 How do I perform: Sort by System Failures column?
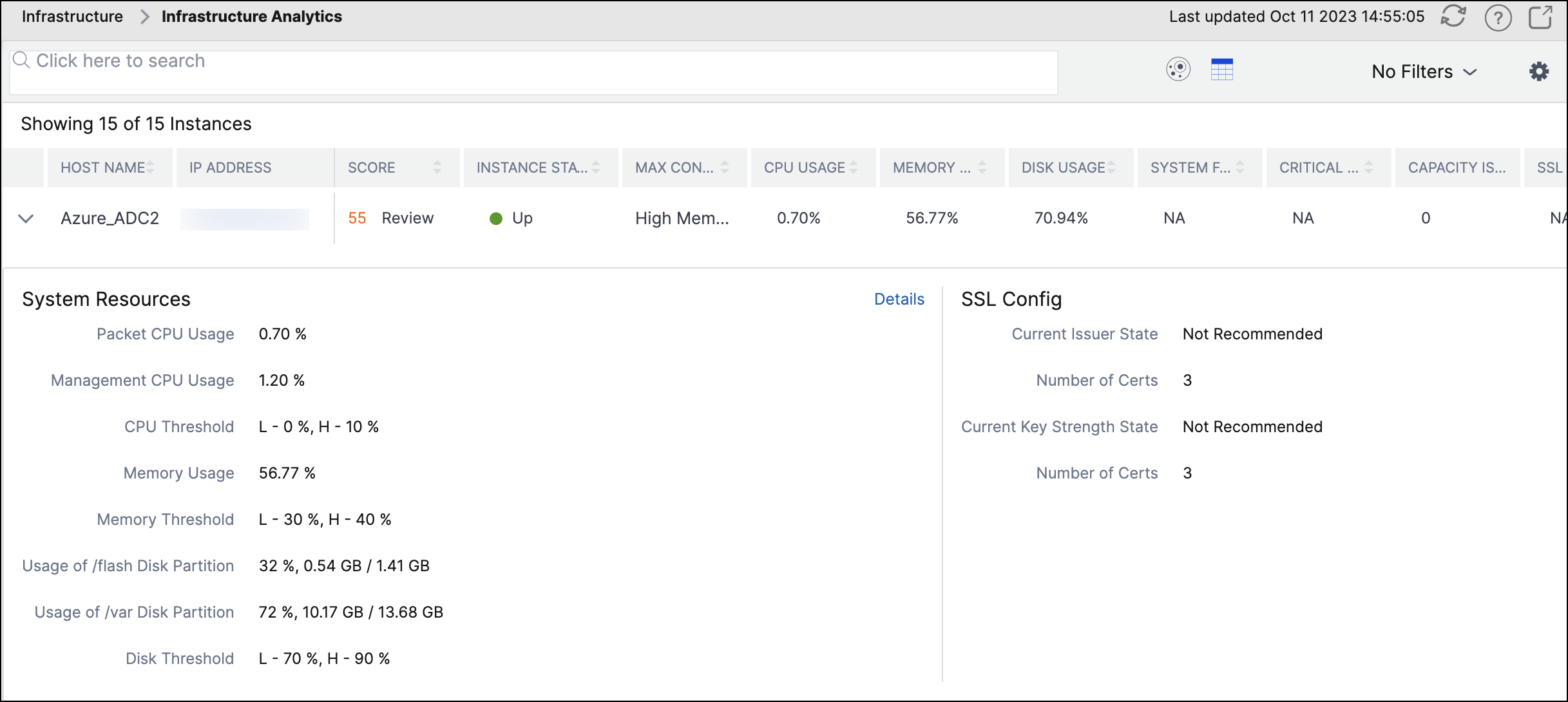[x=1240, y=167]
